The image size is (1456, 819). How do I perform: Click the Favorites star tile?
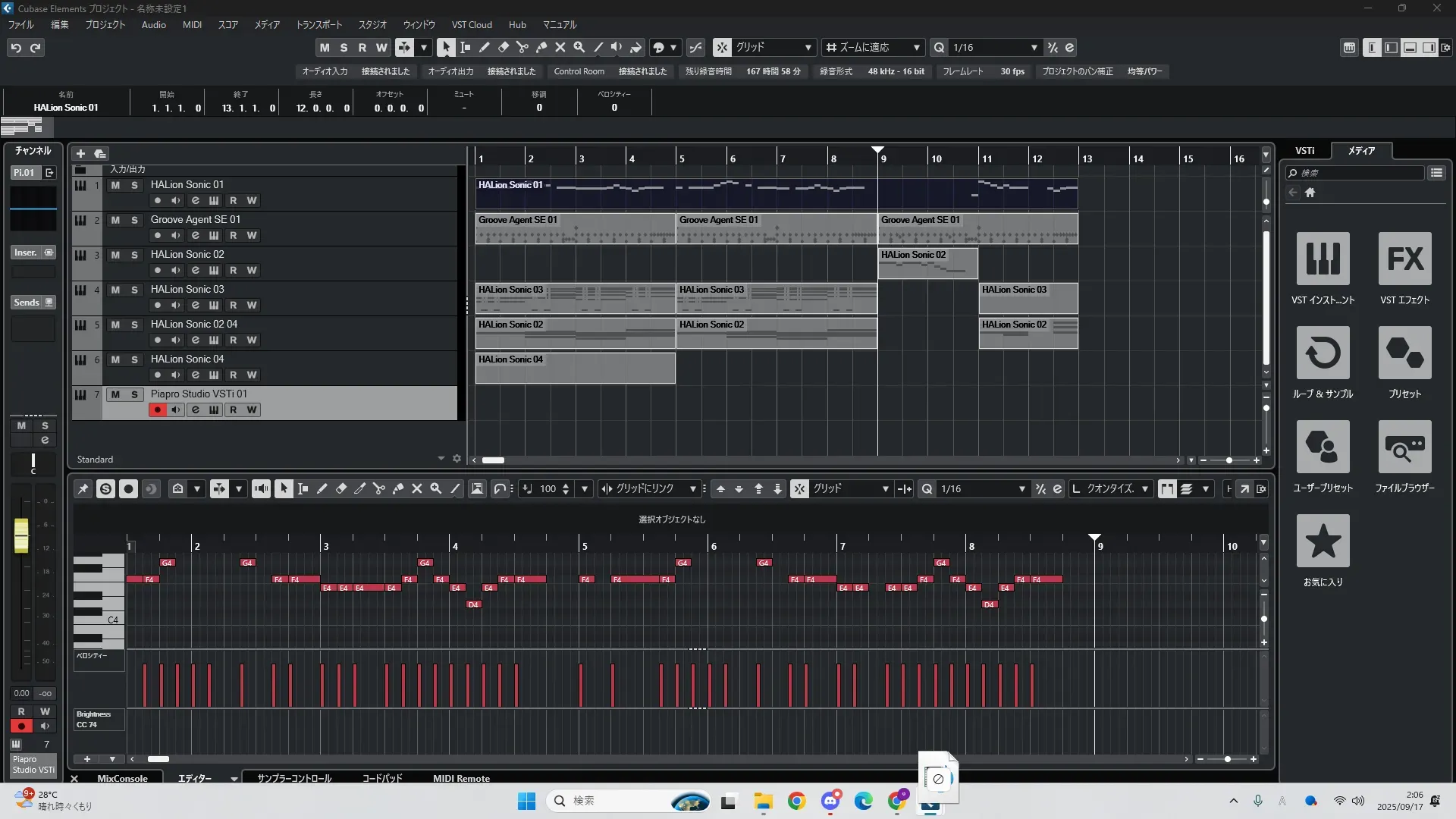tap(1323, 541)
